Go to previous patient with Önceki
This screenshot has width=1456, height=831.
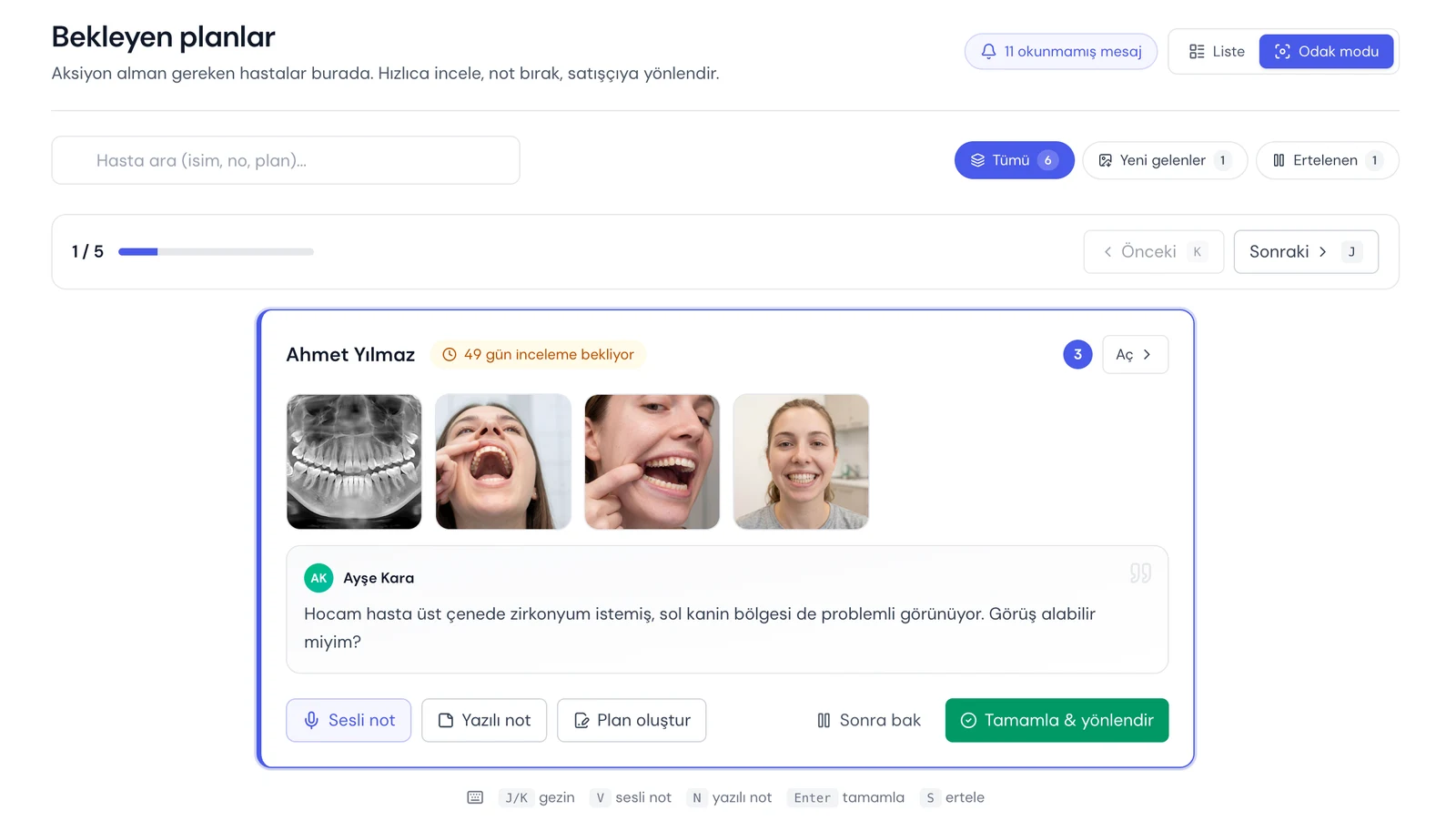(x=1153, y=252)
